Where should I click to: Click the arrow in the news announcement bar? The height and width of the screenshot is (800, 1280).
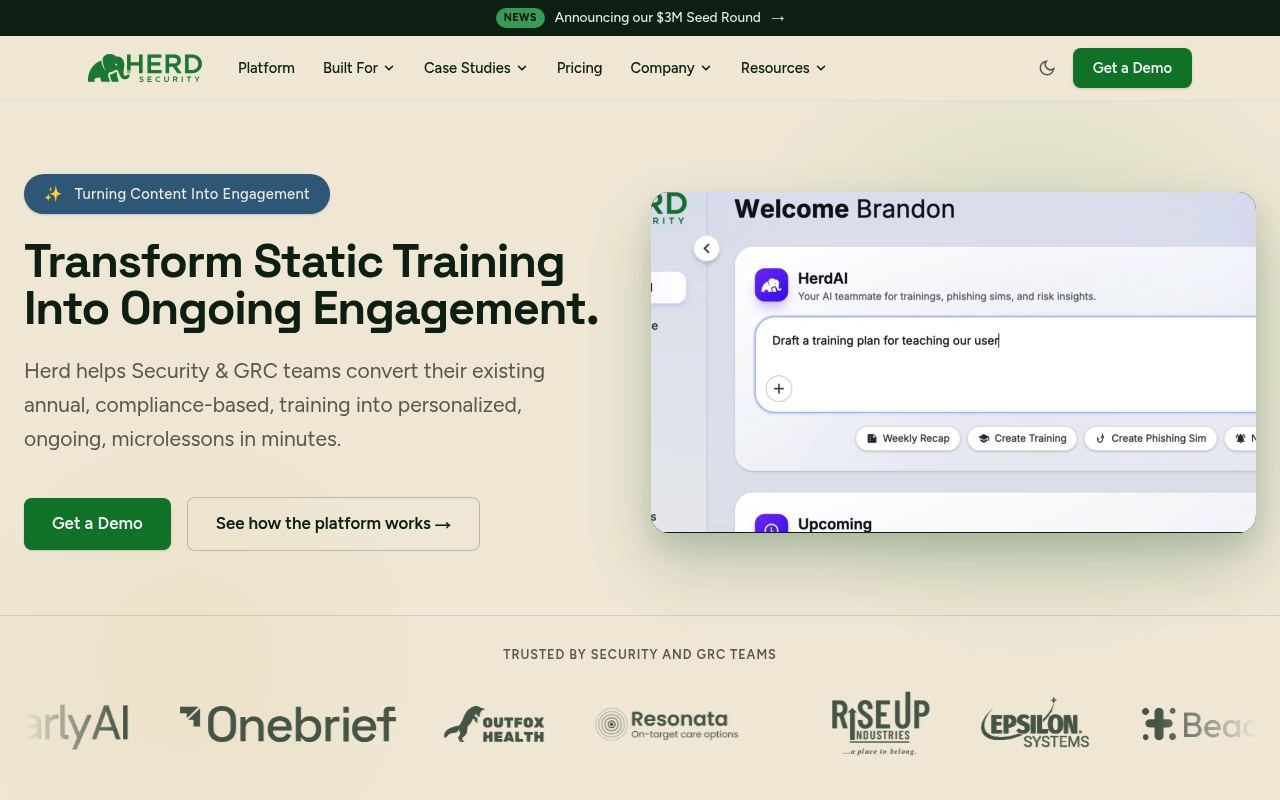pos(778,18)
